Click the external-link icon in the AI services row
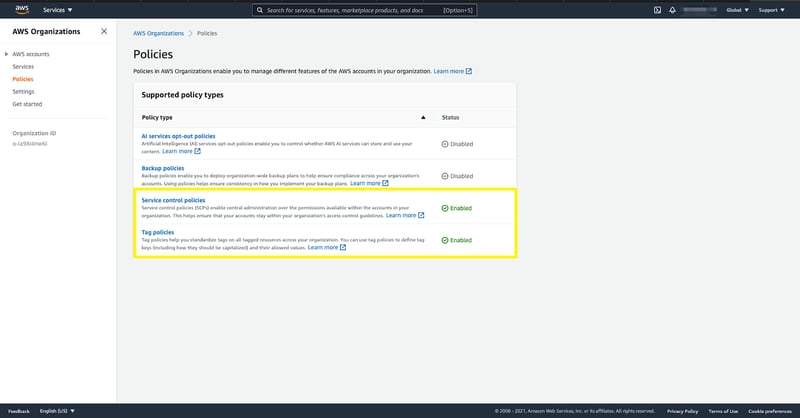800x418 pixels. [x=197, y=151]
